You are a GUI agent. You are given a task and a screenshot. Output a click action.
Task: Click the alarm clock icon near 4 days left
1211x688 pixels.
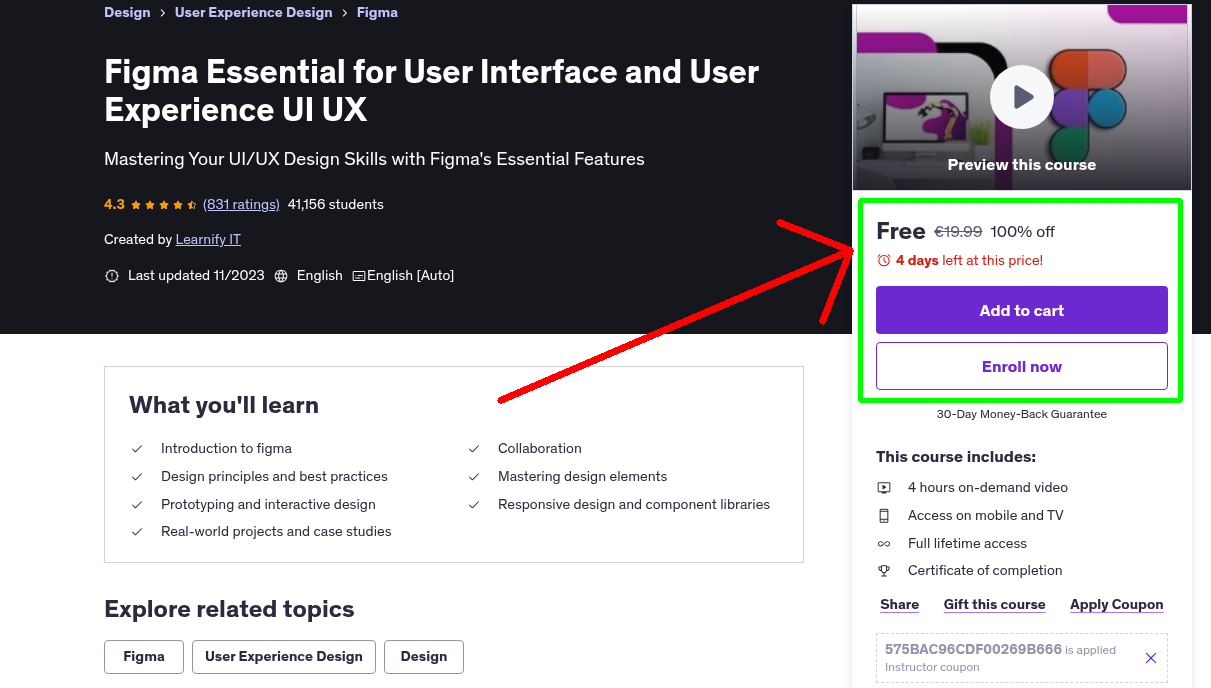(x=884, y=260)
